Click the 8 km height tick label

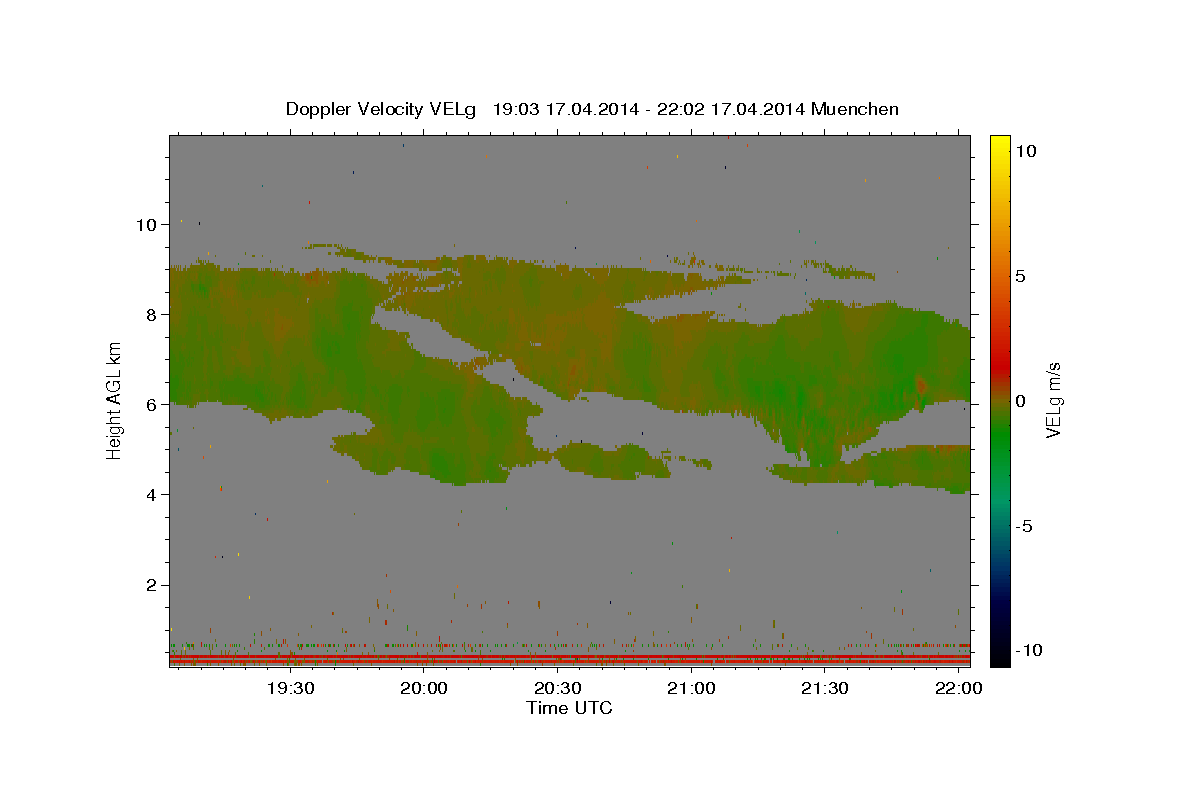pos(150,314)
